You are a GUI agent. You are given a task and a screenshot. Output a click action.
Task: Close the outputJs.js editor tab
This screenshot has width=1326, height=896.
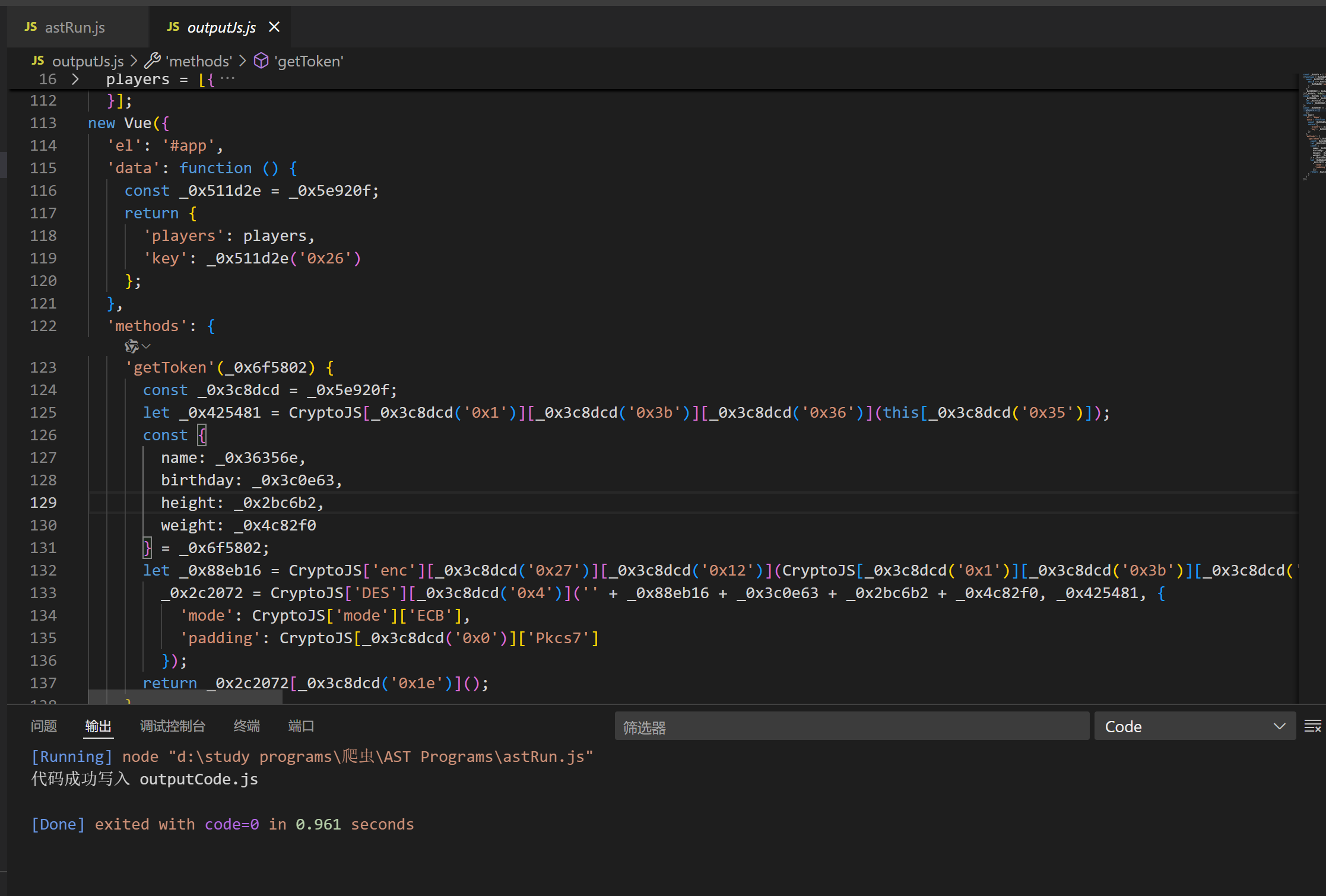pyautogui.click(x=274, y=27)
